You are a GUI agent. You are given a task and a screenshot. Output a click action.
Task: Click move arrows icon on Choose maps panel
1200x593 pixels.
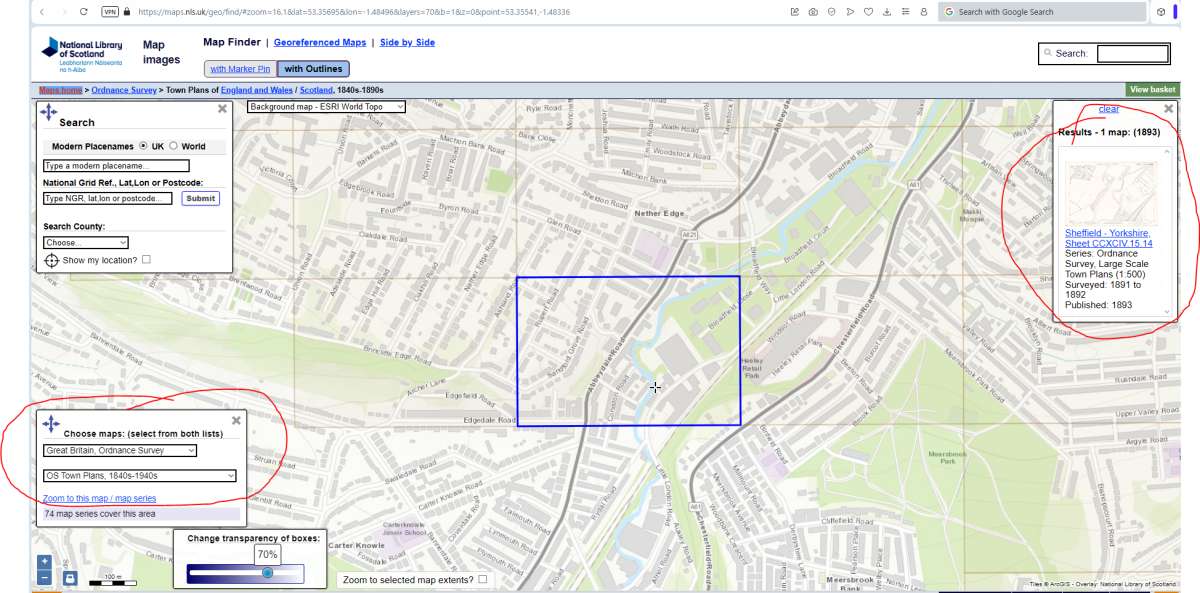[x=51, y=423]
